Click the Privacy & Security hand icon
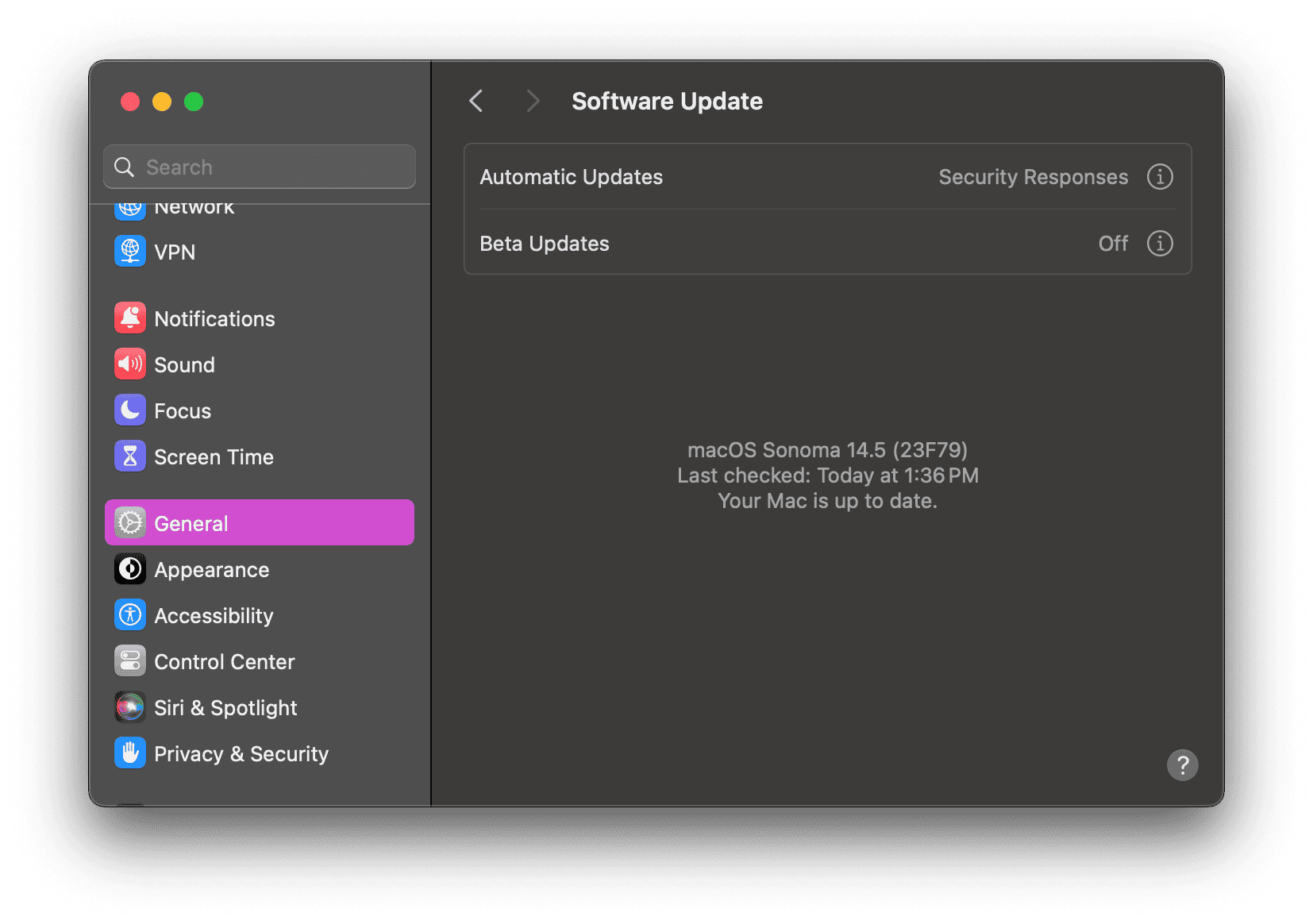The width and height of the screenshot is (1313, 924). point(130,753)
